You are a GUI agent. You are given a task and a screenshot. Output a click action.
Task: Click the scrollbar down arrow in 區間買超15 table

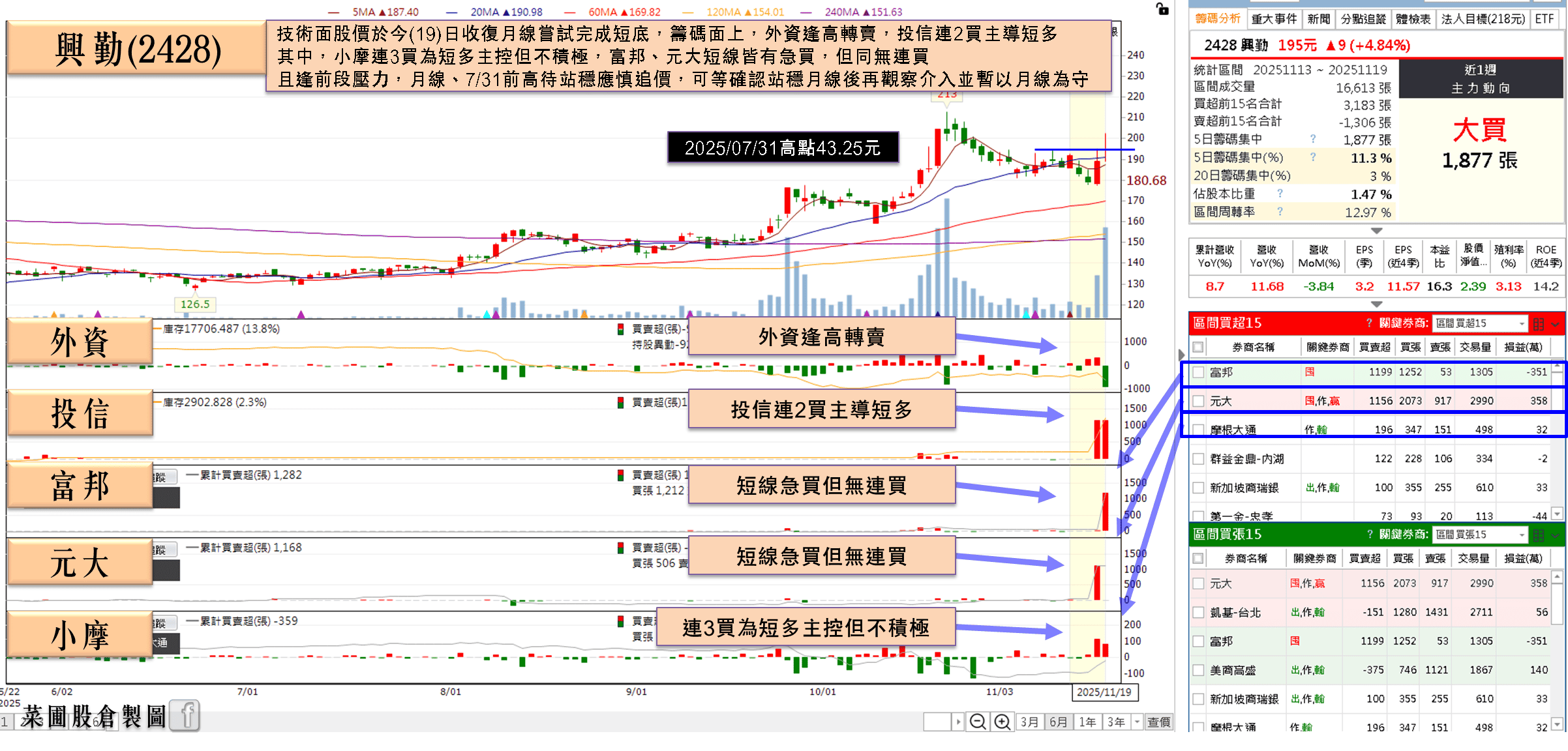pos(1557,514)
